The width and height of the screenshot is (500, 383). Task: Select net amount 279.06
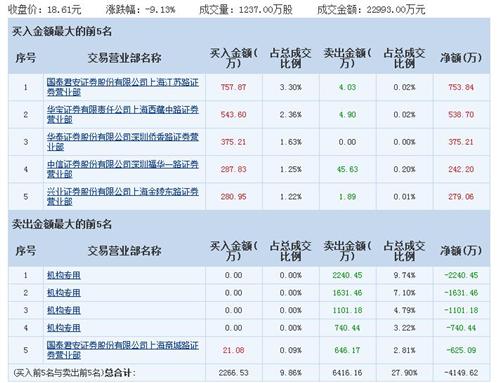pyautogui.click(x=461, y=197)
